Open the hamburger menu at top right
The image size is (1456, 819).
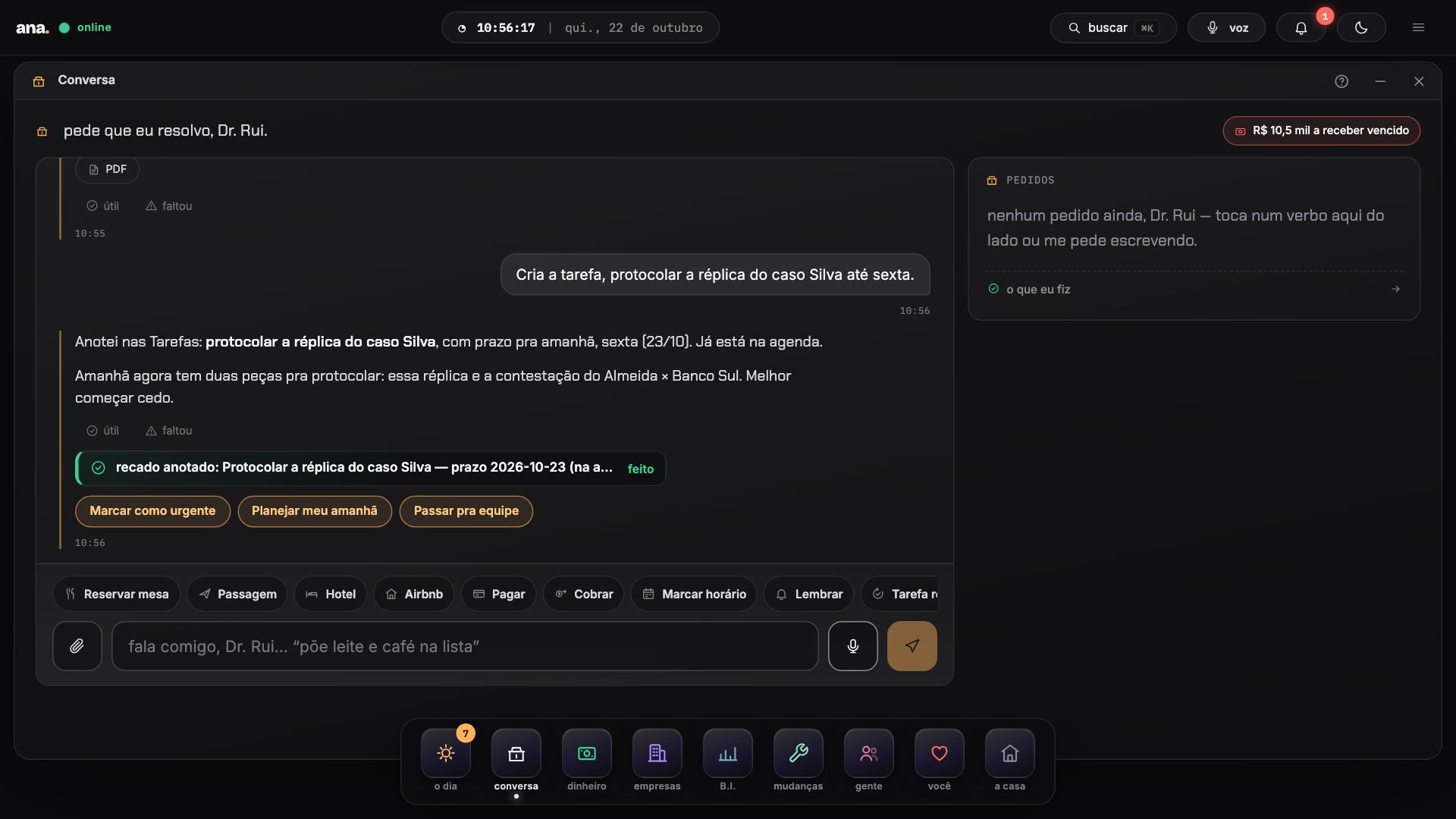tap(1418, 28)
